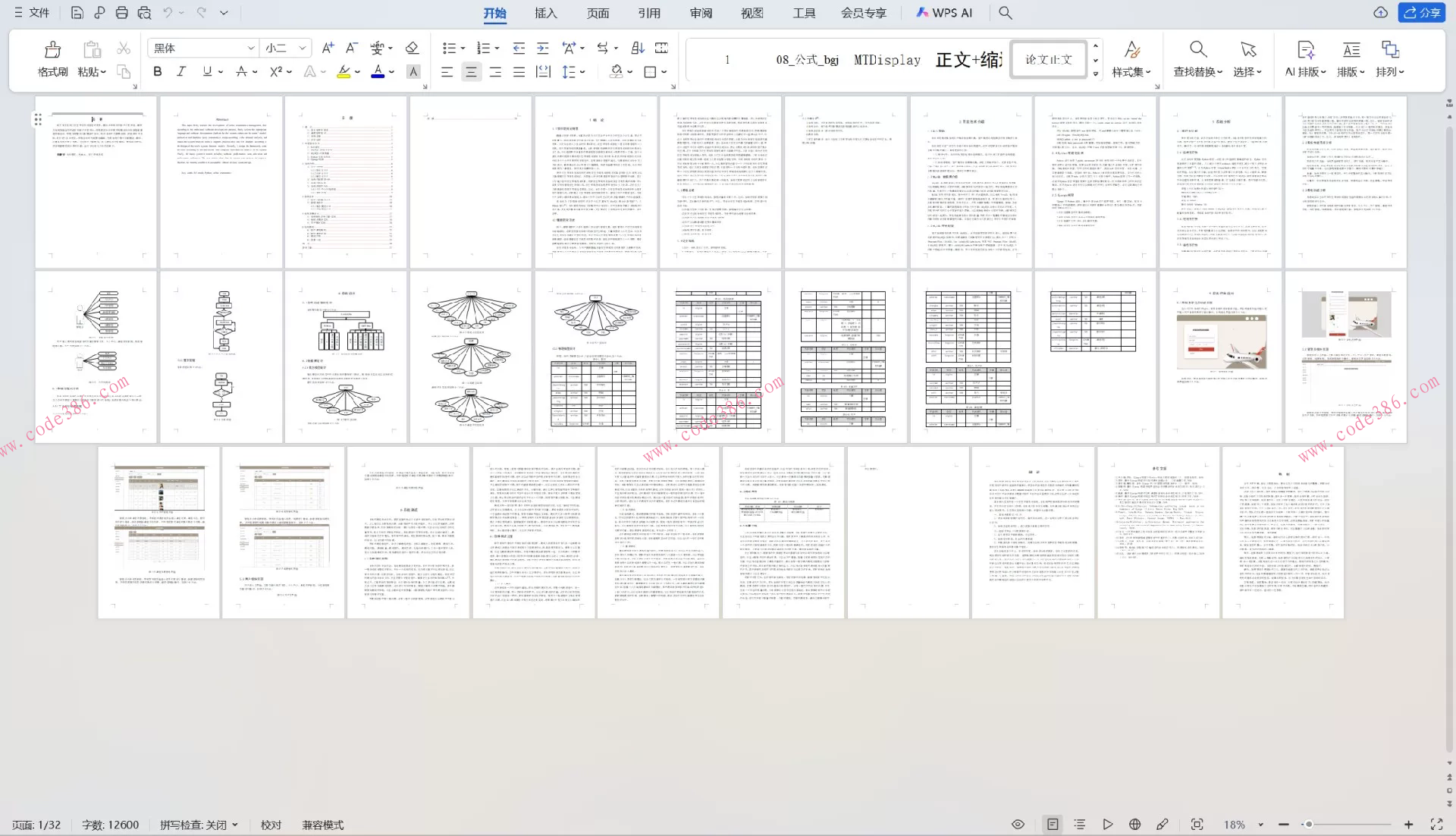Click the sort icon in the paragraph group
Screen dimensions: 1456x836
[x=638, y=48]
